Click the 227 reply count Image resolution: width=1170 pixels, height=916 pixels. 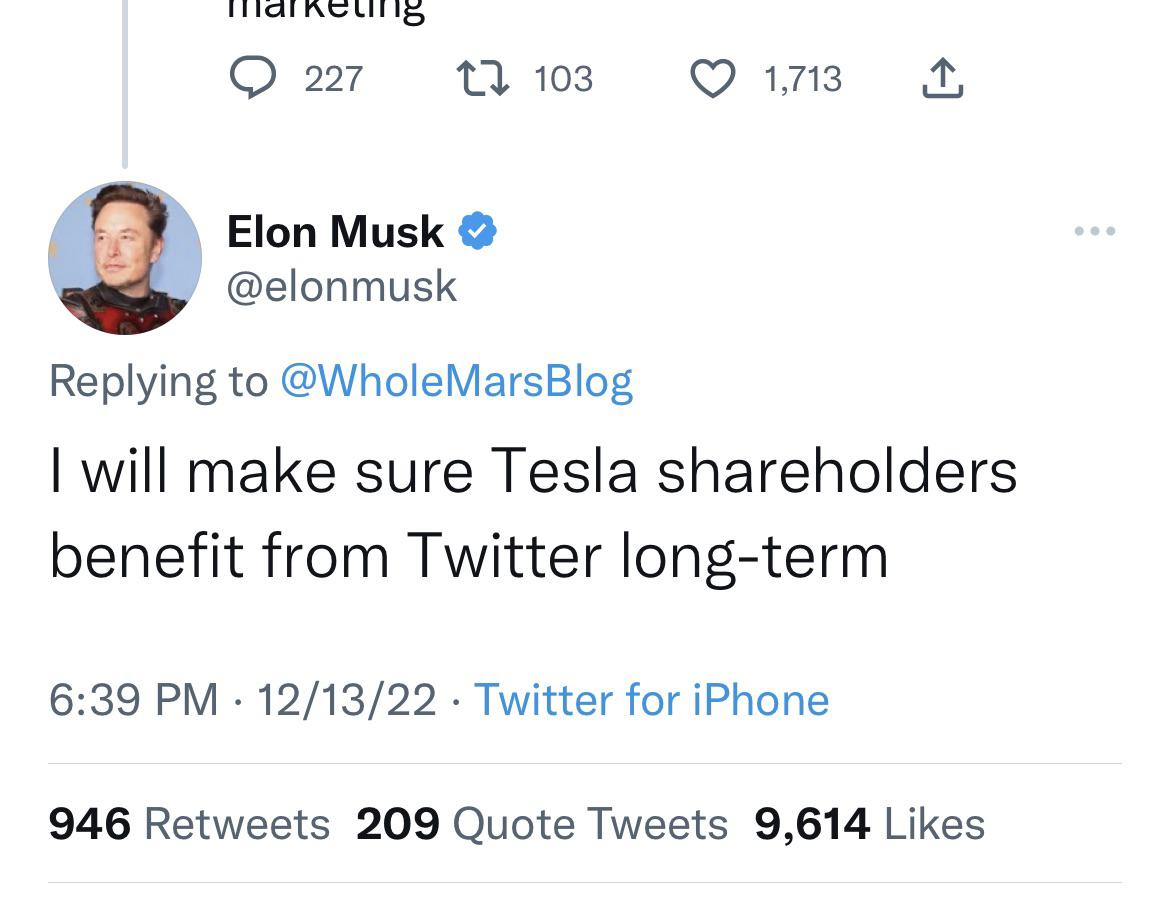coord(333,79)
